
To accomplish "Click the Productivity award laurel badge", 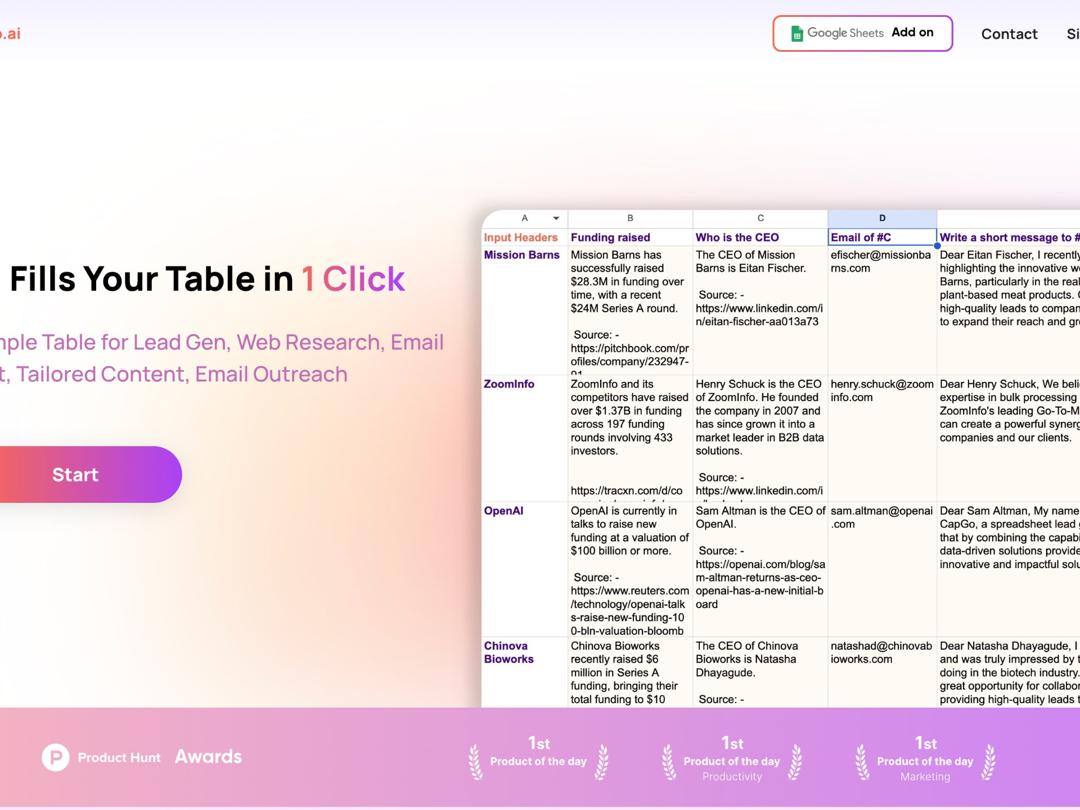I will [x=731, y=760].
